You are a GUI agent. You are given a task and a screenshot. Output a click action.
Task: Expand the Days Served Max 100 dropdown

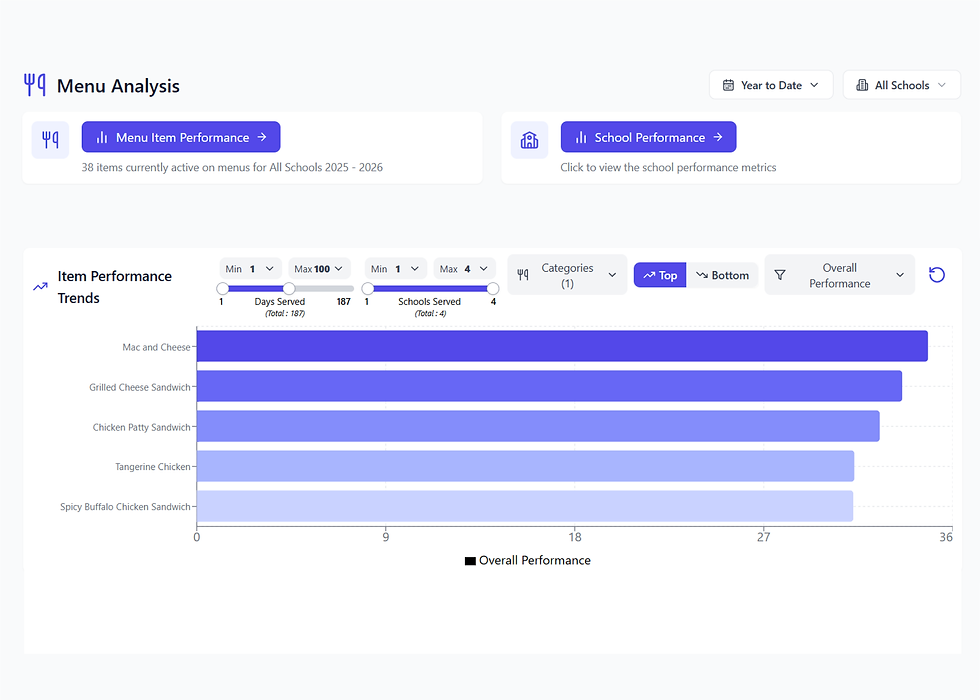[319, 269]
